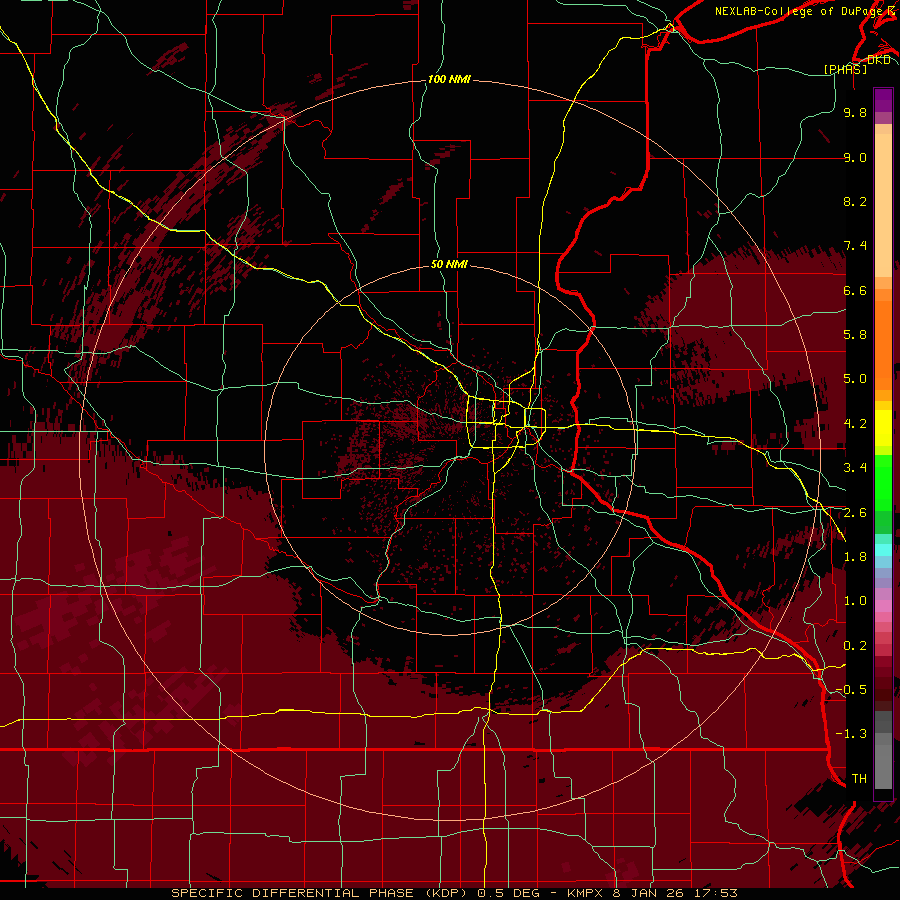Click the 8.2 scale value
The height and width of the screenshot is (900, 900).
(855, 201)
